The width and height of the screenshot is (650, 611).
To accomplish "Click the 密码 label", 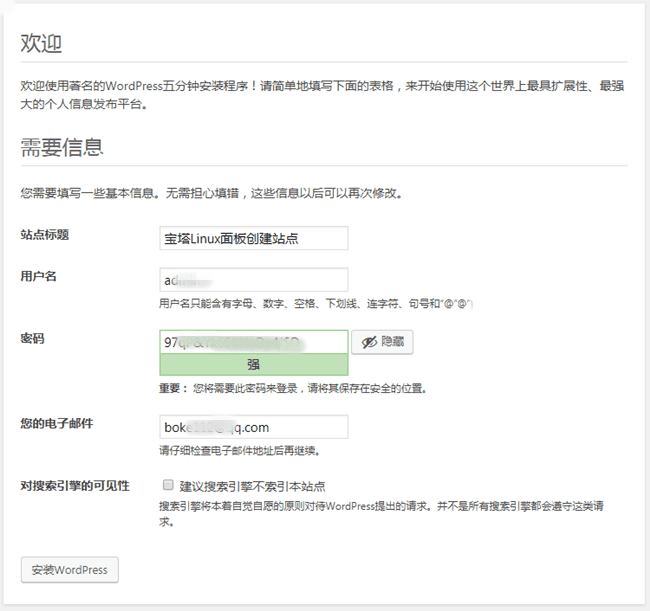I will coord(32,339).
